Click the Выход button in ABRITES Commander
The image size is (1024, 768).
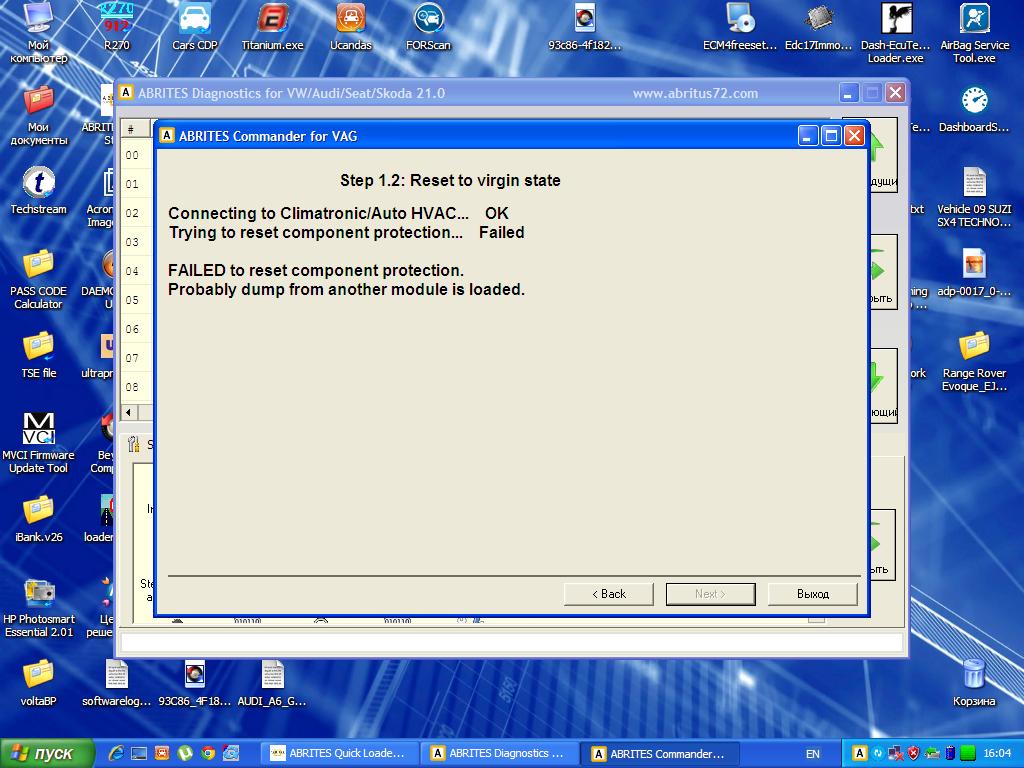[812, 594]
